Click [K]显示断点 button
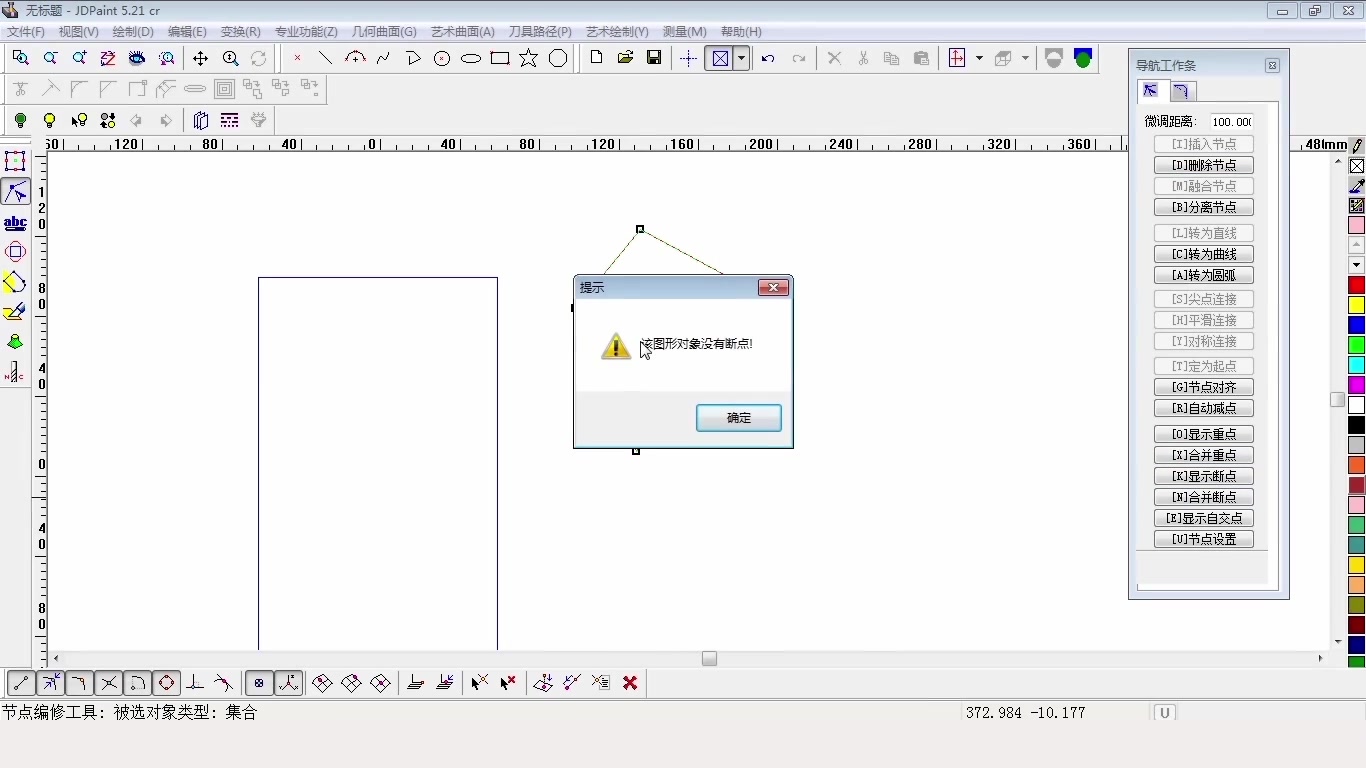 (1204, 476)
